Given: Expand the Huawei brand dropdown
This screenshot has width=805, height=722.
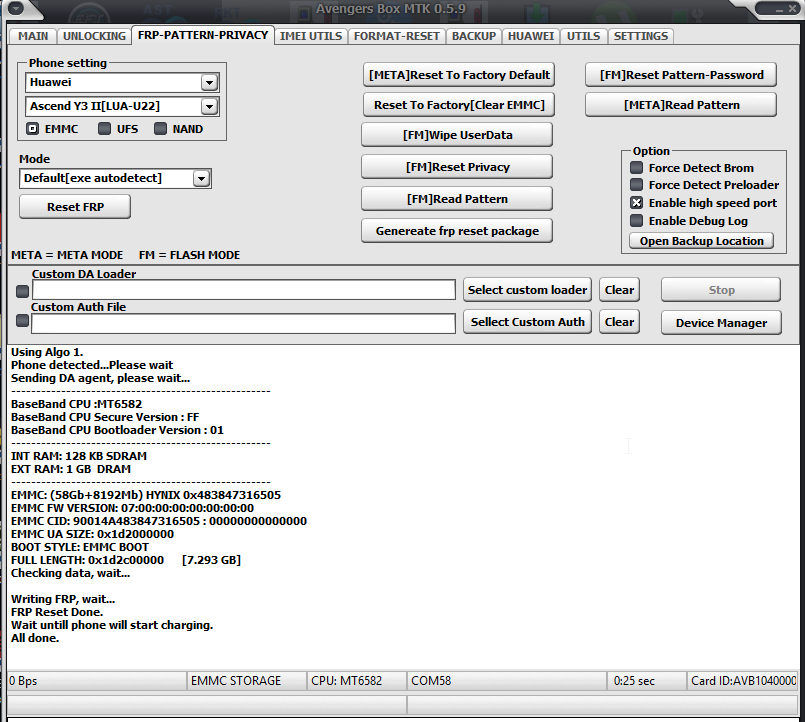Looking at the screenshot, I should point(209,83).
